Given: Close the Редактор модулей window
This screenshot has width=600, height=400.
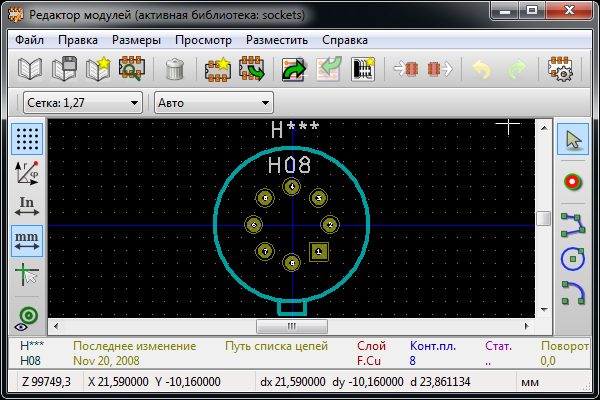Looking at the screenshot, I should (569, 11).
